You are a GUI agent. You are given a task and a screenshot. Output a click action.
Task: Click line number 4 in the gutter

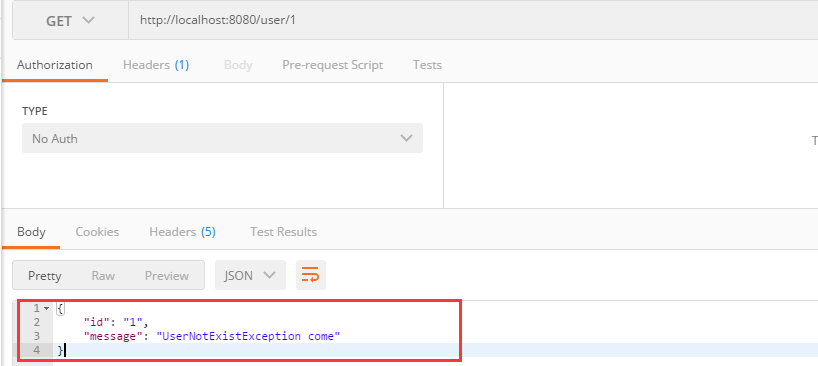tap(36, 350)
